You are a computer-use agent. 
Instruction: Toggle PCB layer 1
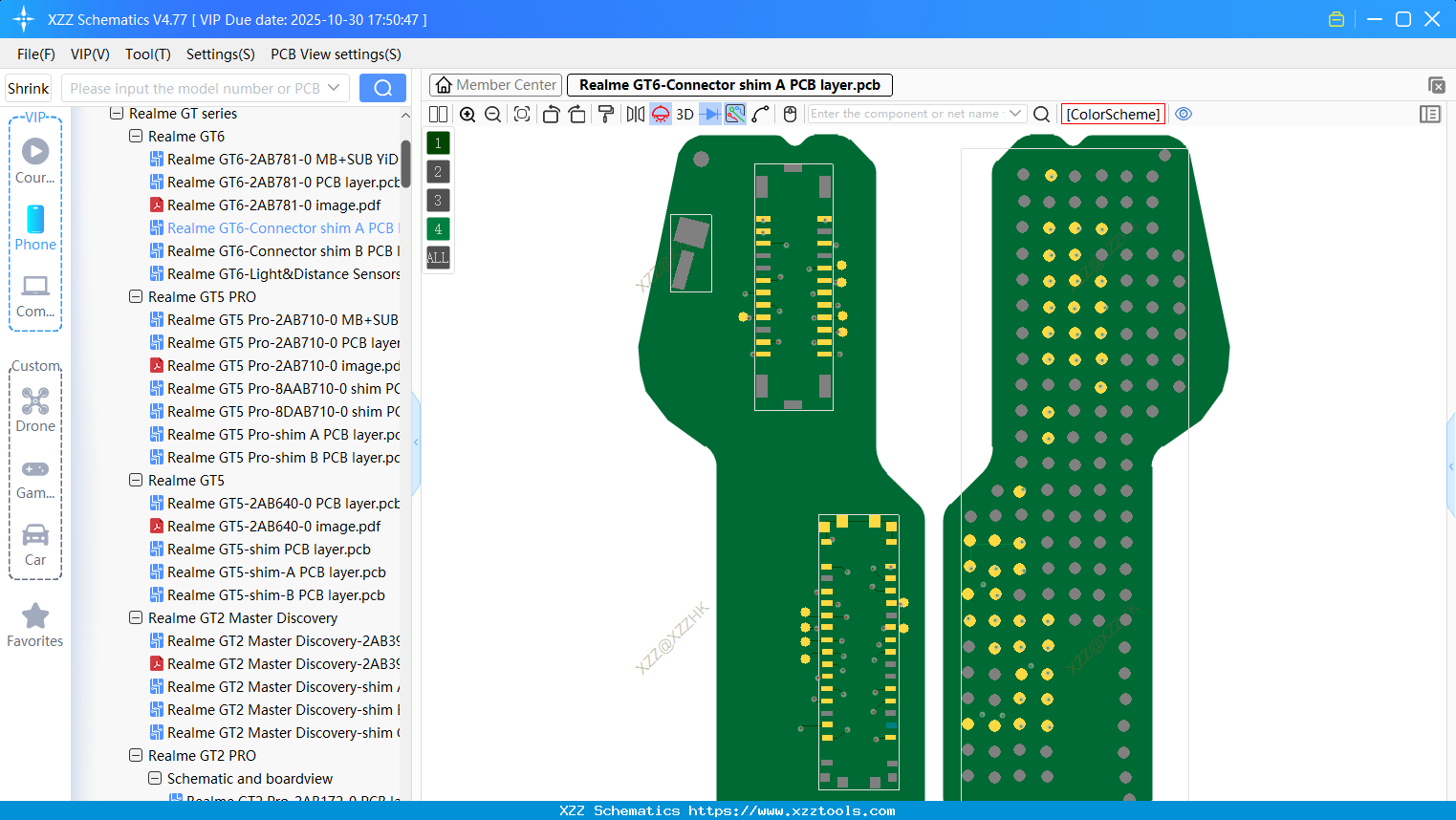pos(438,143)
